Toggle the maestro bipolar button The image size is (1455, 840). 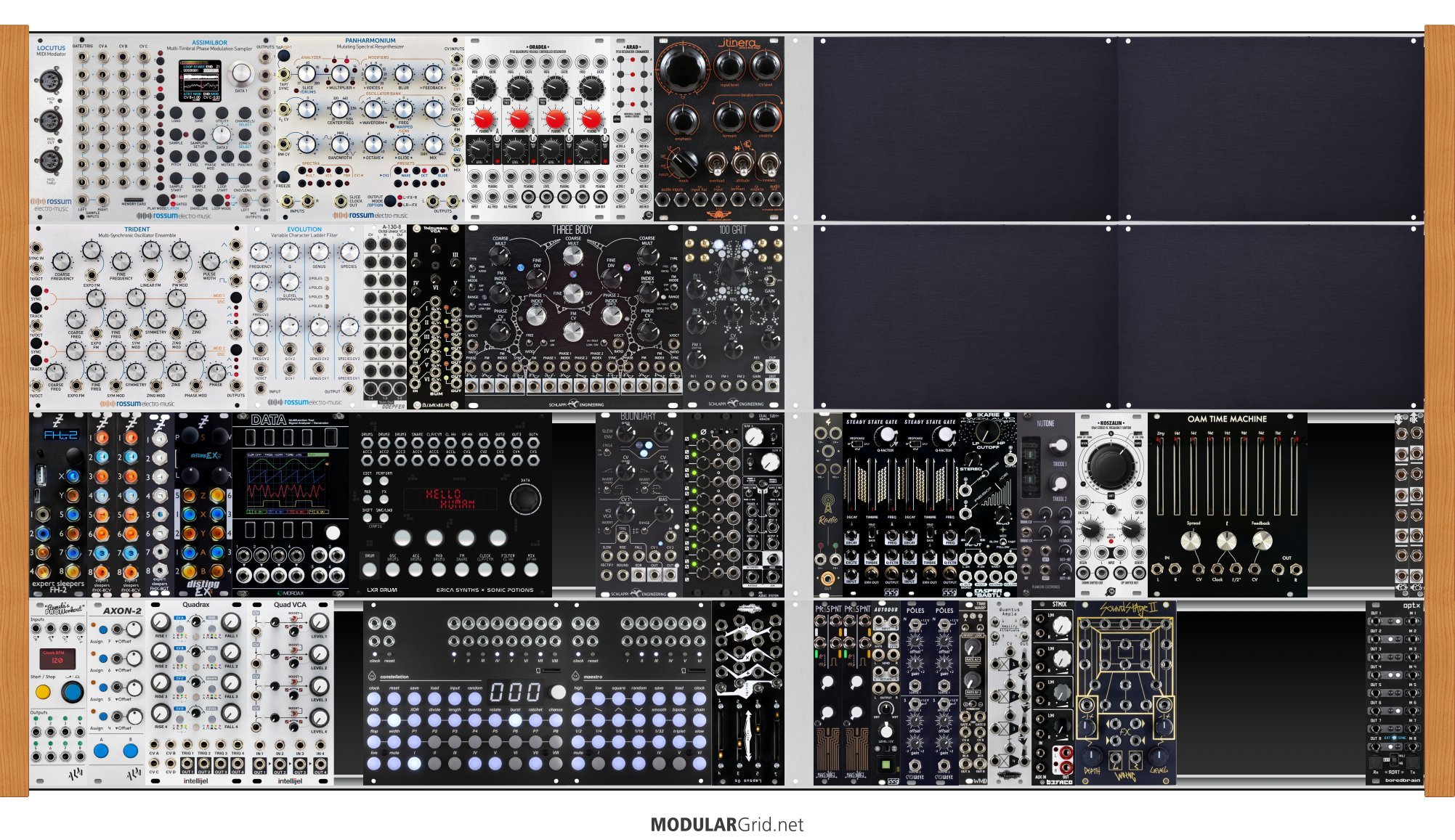tap(679, 720)
